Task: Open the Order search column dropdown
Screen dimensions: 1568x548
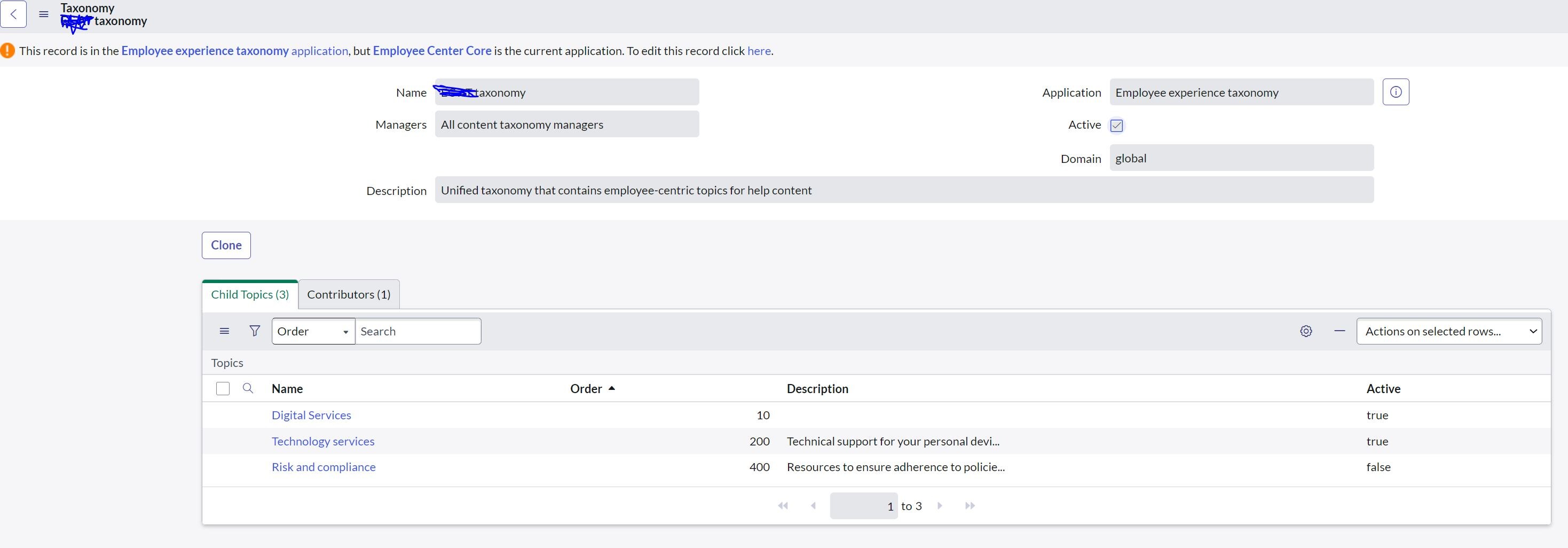Action: tap(313, 331)
